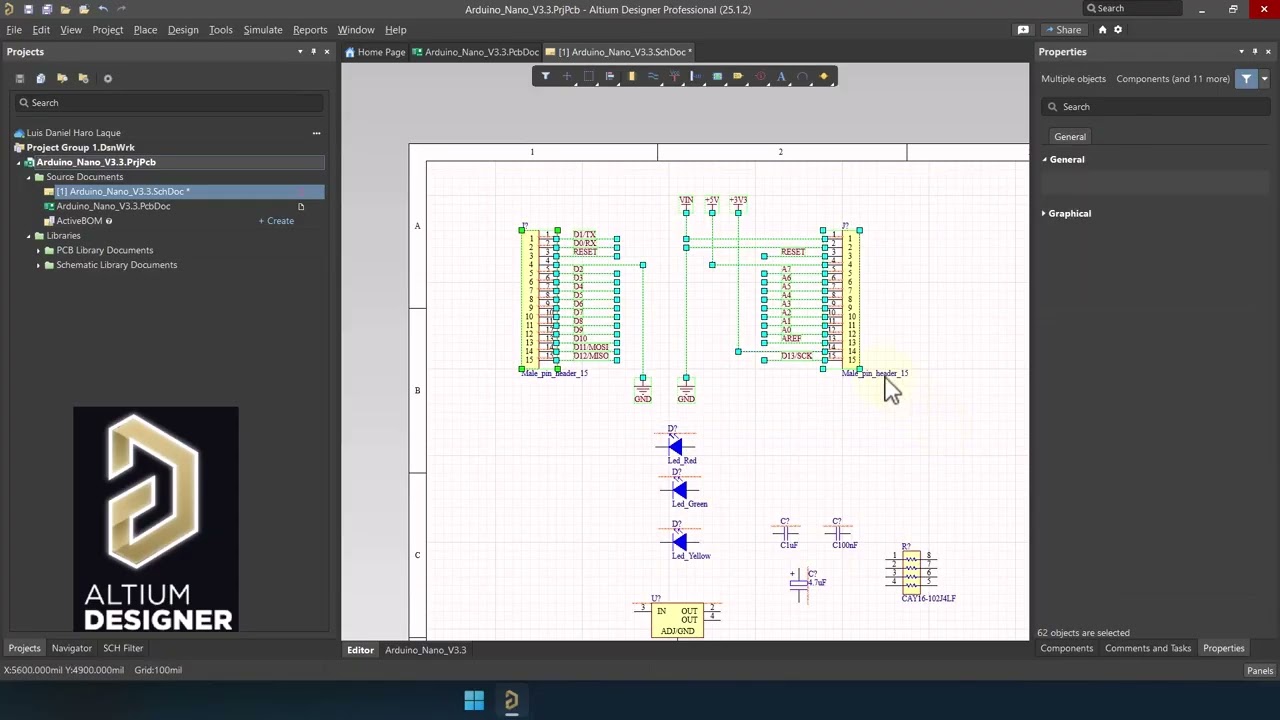Collapse the Source Documents folder
Viewport: 1280px width, 720px height.
pyautogui.click(x=28, y=177)
